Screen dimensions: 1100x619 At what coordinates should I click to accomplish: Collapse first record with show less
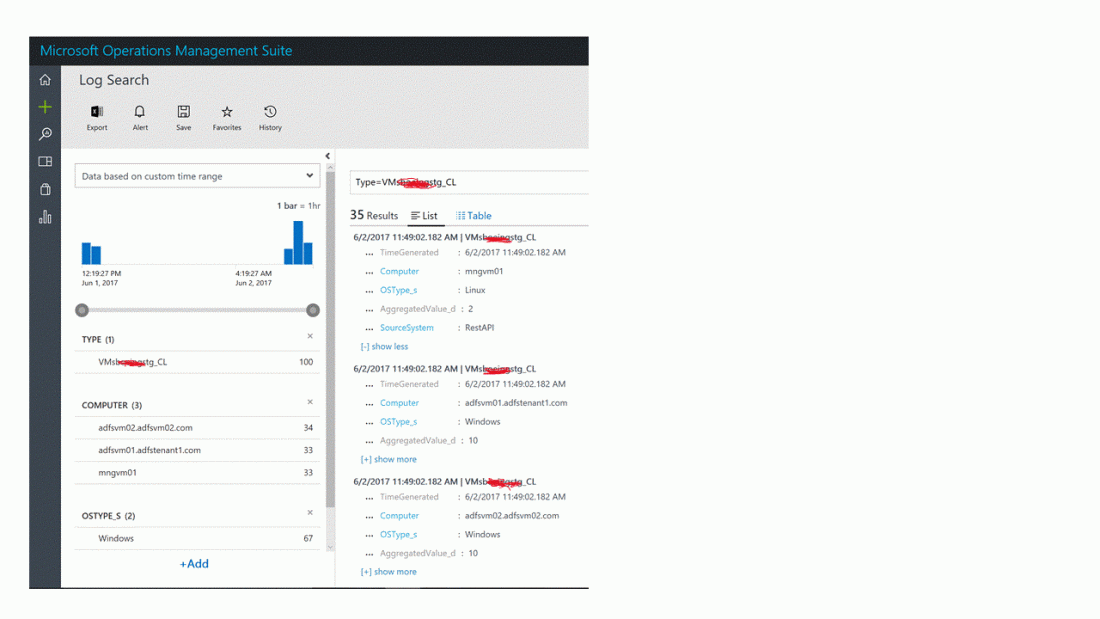(x=385, y=347)
